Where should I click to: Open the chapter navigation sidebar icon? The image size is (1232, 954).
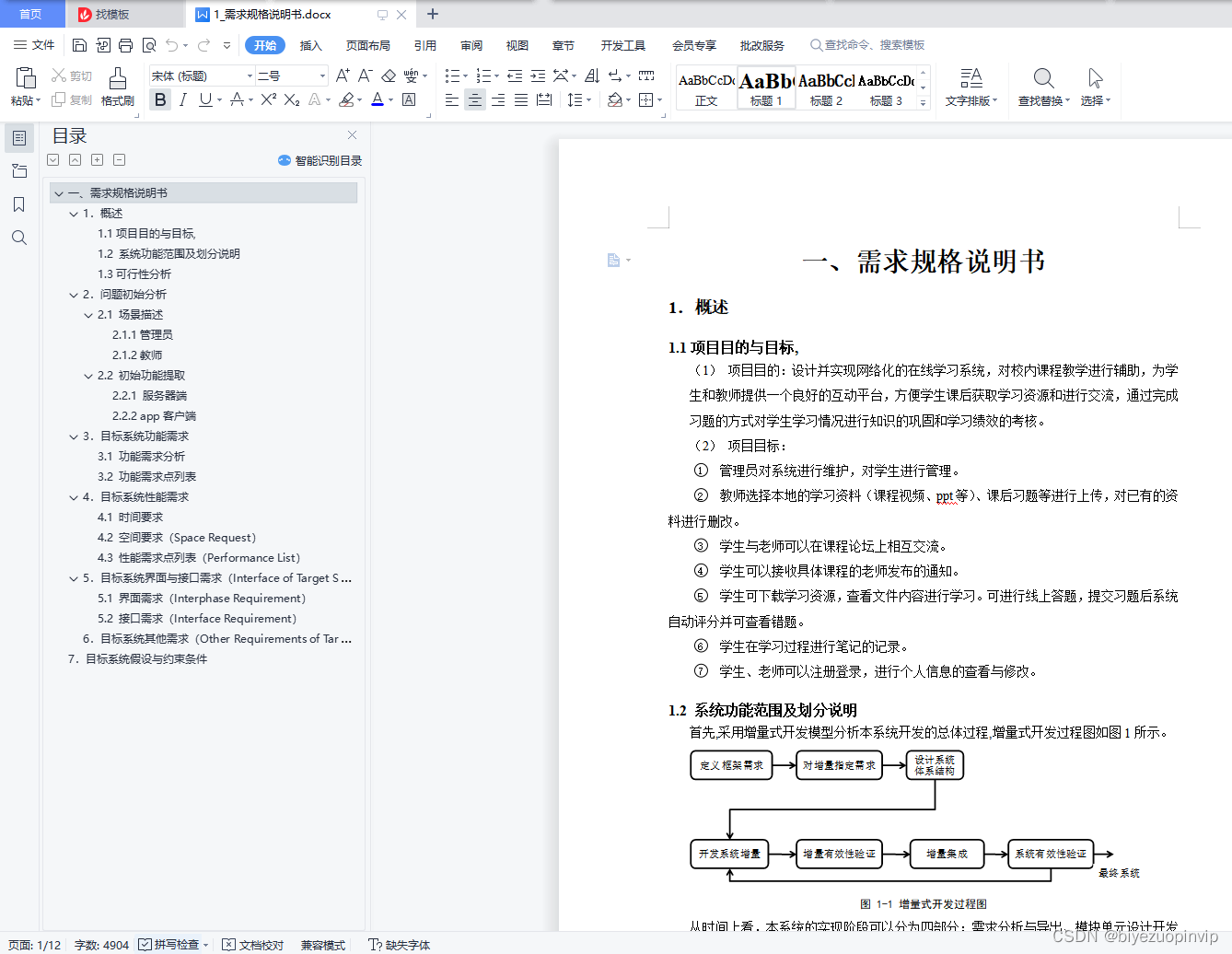[x=18, y=171]
